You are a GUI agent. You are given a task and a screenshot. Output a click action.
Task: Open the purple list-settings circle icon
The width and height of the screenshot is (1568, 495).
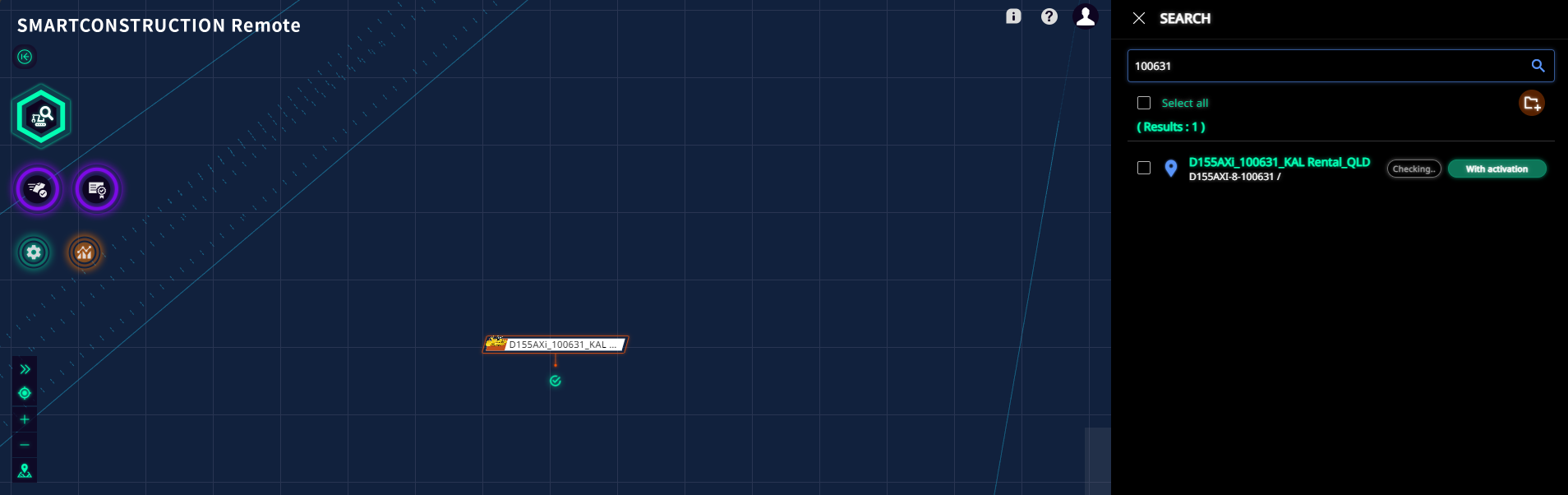click(97, 189)
